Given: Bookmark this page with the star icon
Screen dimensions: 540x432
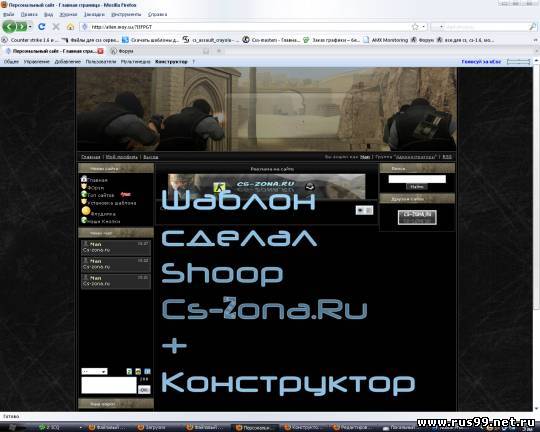Looking at the screenshot, I should 415,27.
